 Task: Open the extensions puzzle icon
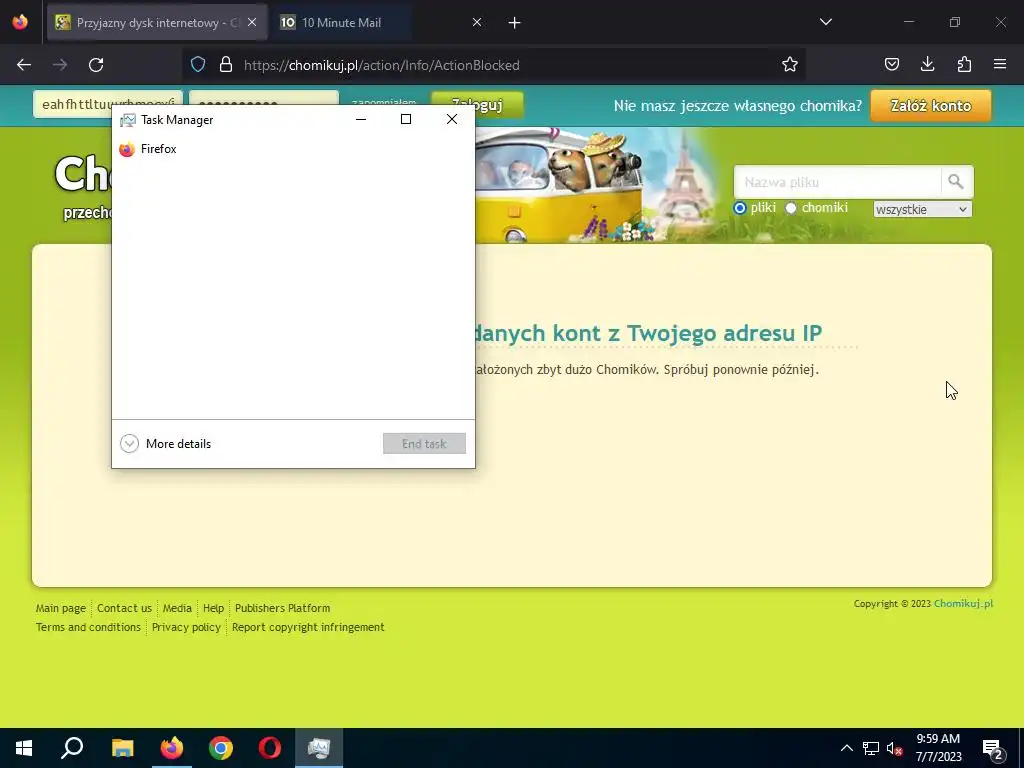(x=964, y=65)
